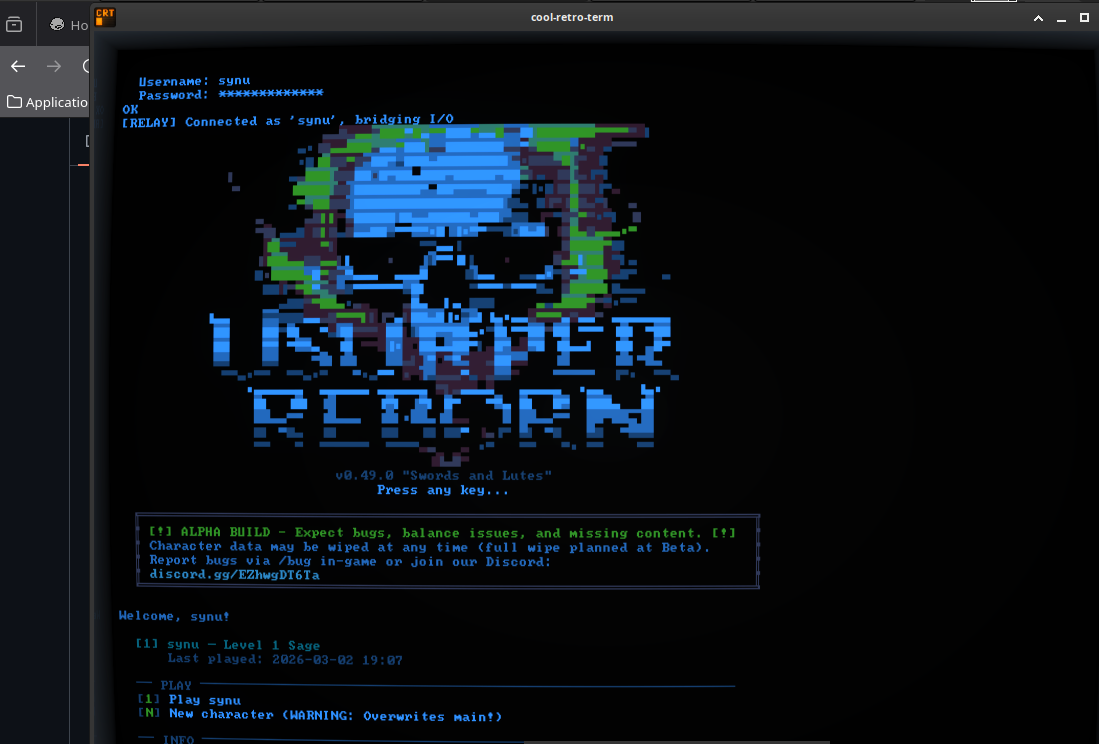Click the 'Welcome, synu!' greeting text
This screenshot has height=744, width=1099.
tap(174, 616)
